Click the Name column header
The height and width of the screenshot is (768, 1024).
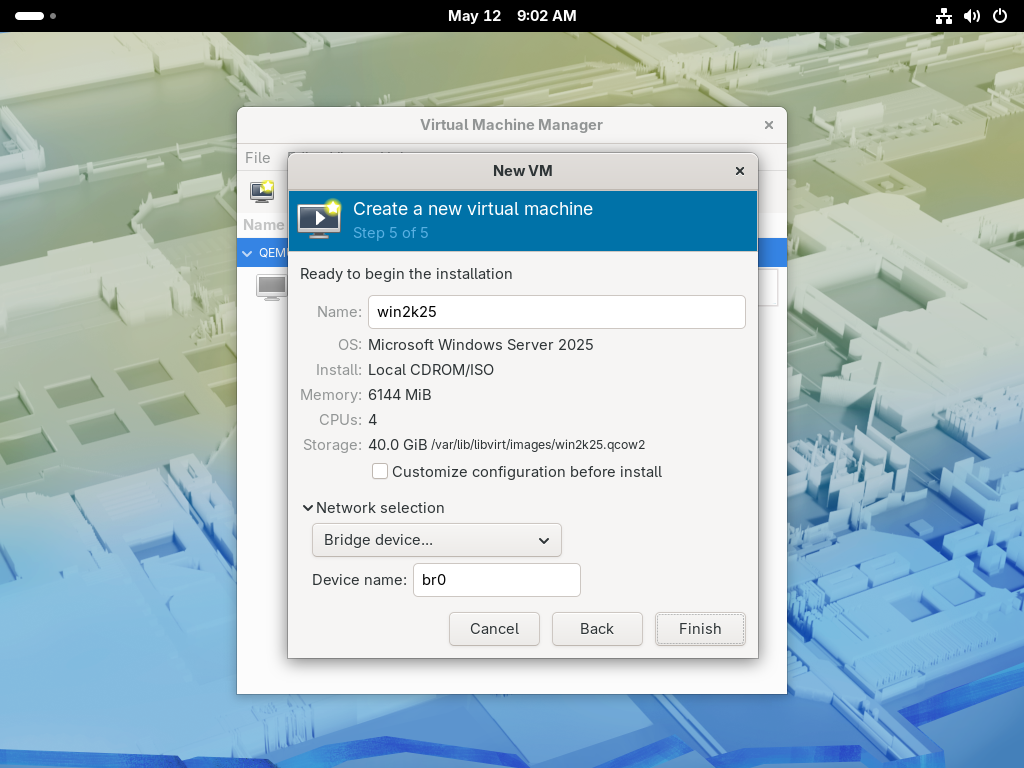tap(263, 225)
